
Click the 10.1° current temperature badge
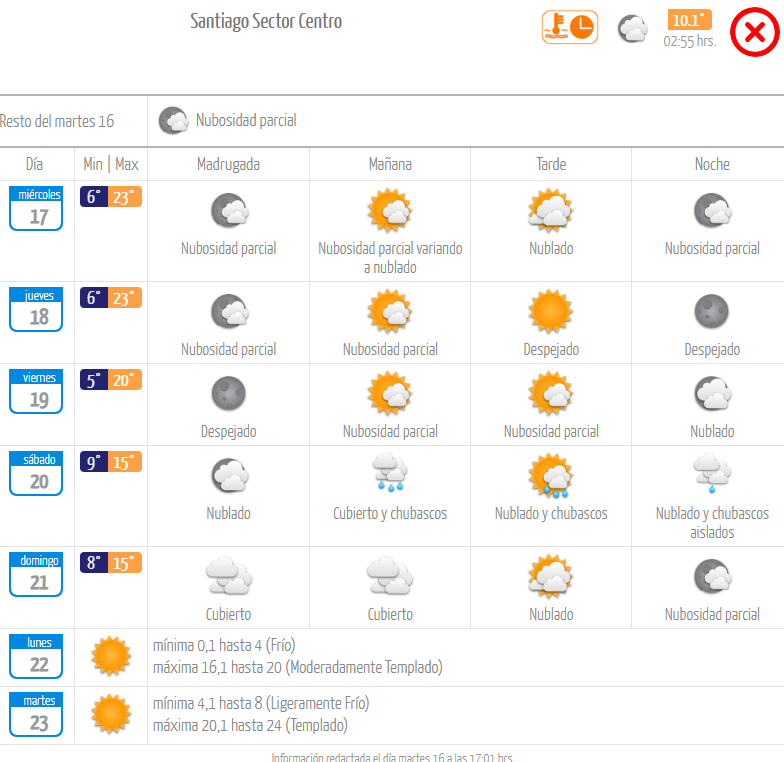[x=690, y=20]
